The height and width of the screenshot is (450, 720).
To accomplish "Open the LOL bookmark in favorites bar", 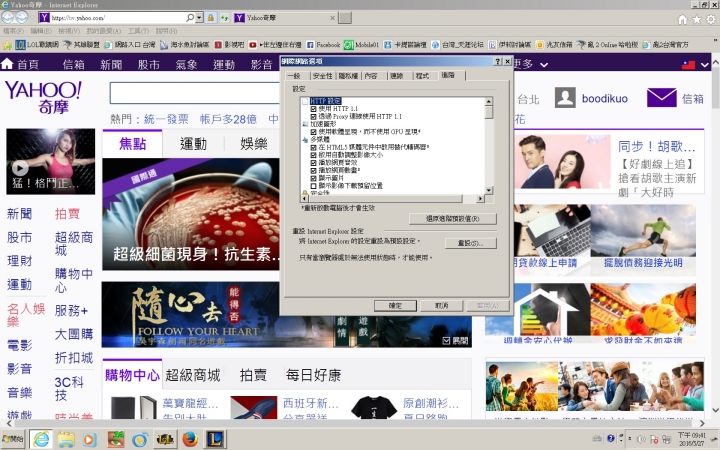I will 37,45.
